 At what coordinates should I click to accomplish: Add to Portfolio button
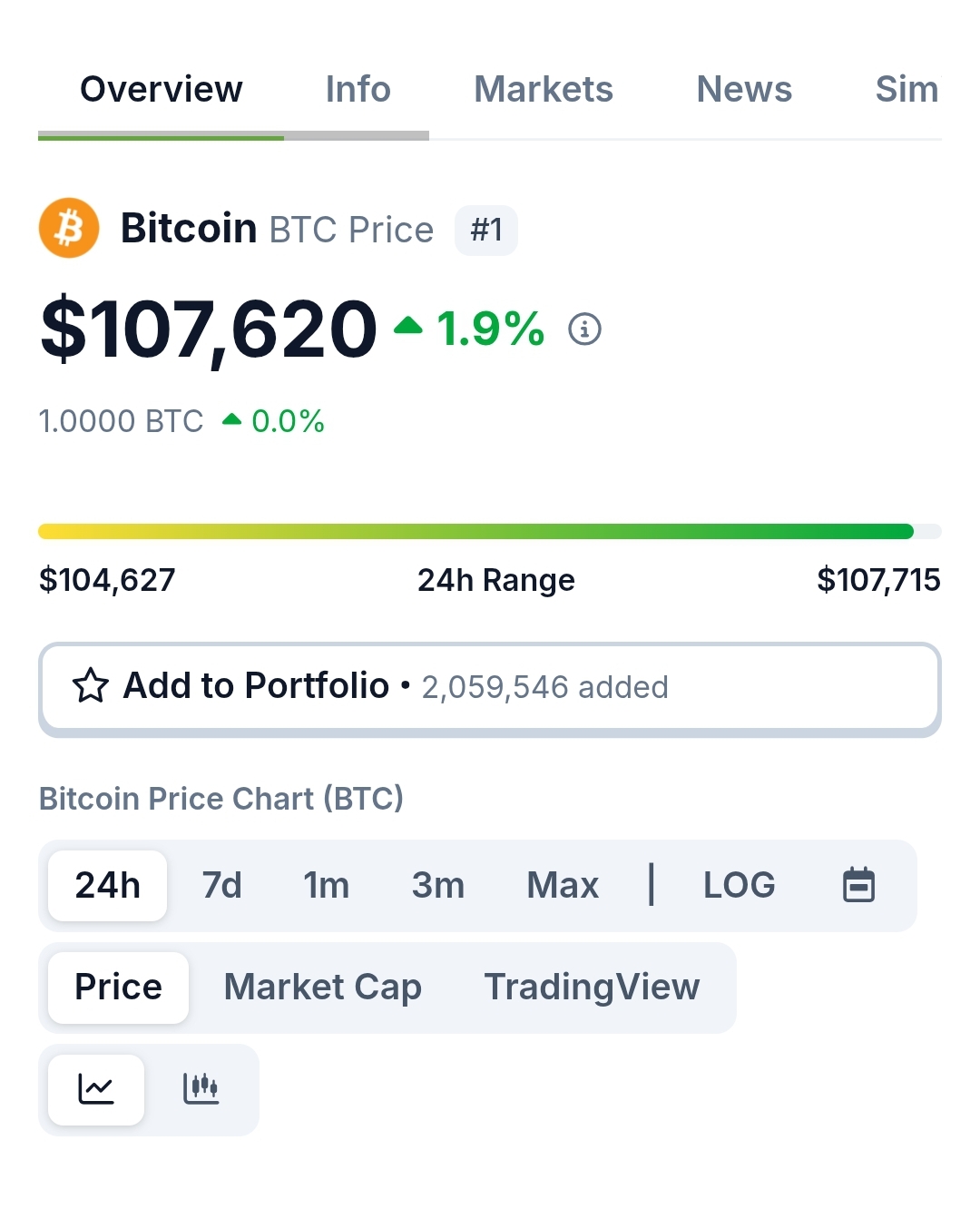(490, 687)
